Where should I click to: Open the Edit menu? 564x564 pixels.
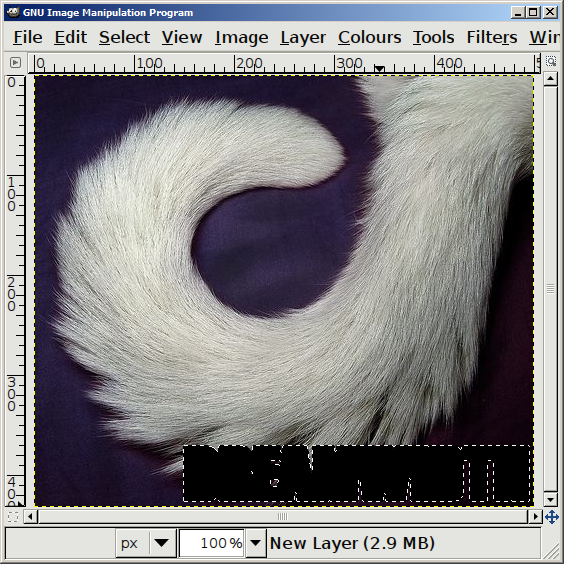coord(70,37)
